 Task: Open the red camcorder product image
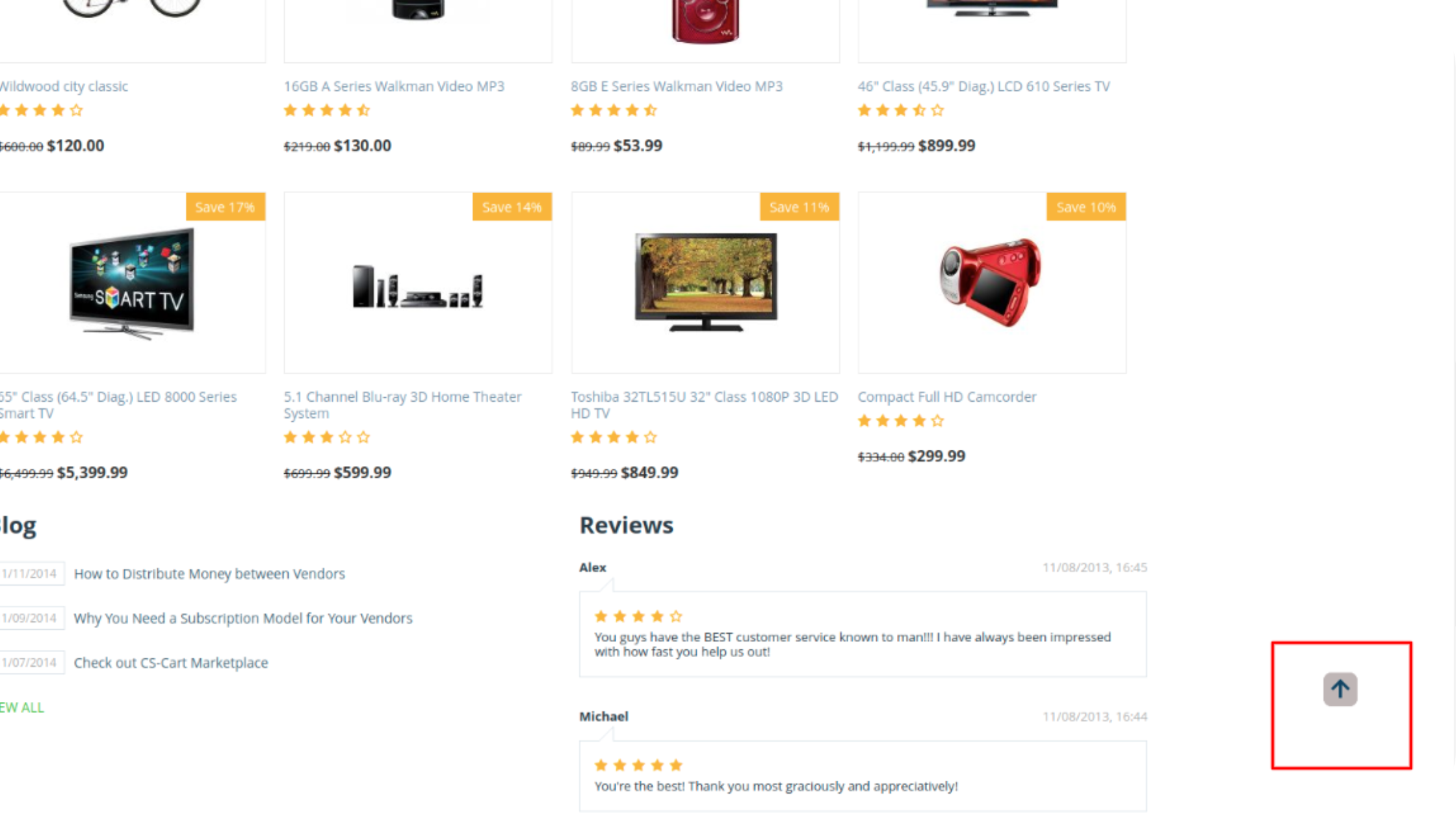pos(991,282)
